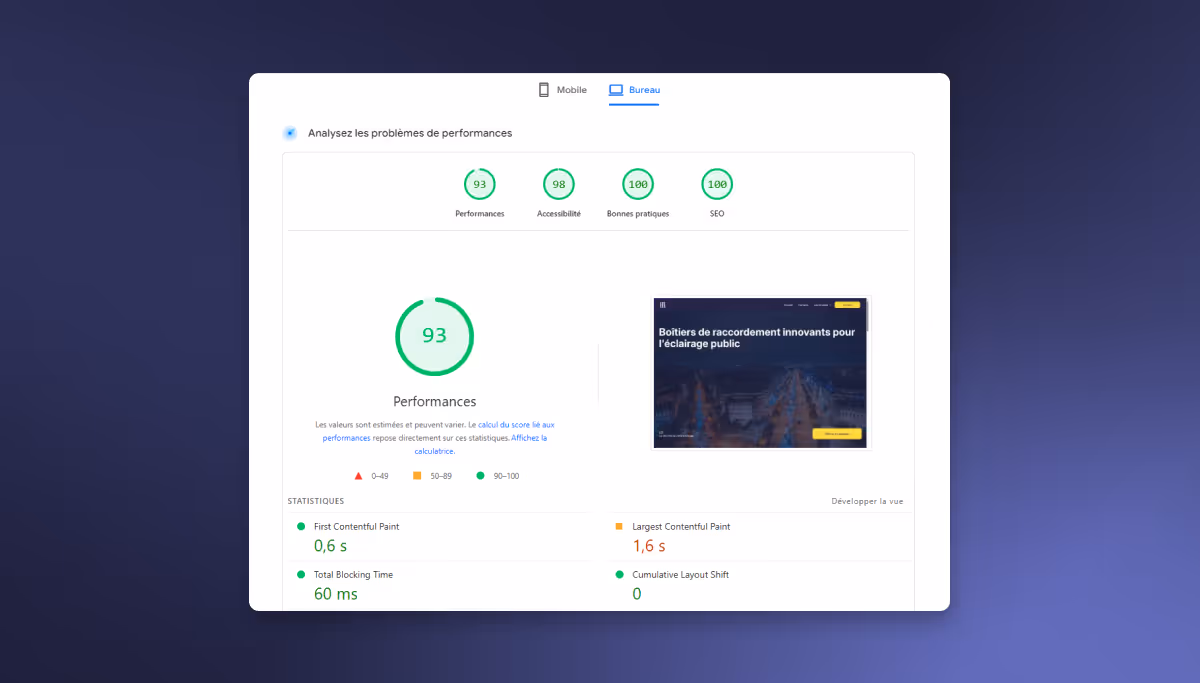Viewport: 1200px width, 683px height.
Task: Expand the view with Développer la vue
Action: click(866, 500)
